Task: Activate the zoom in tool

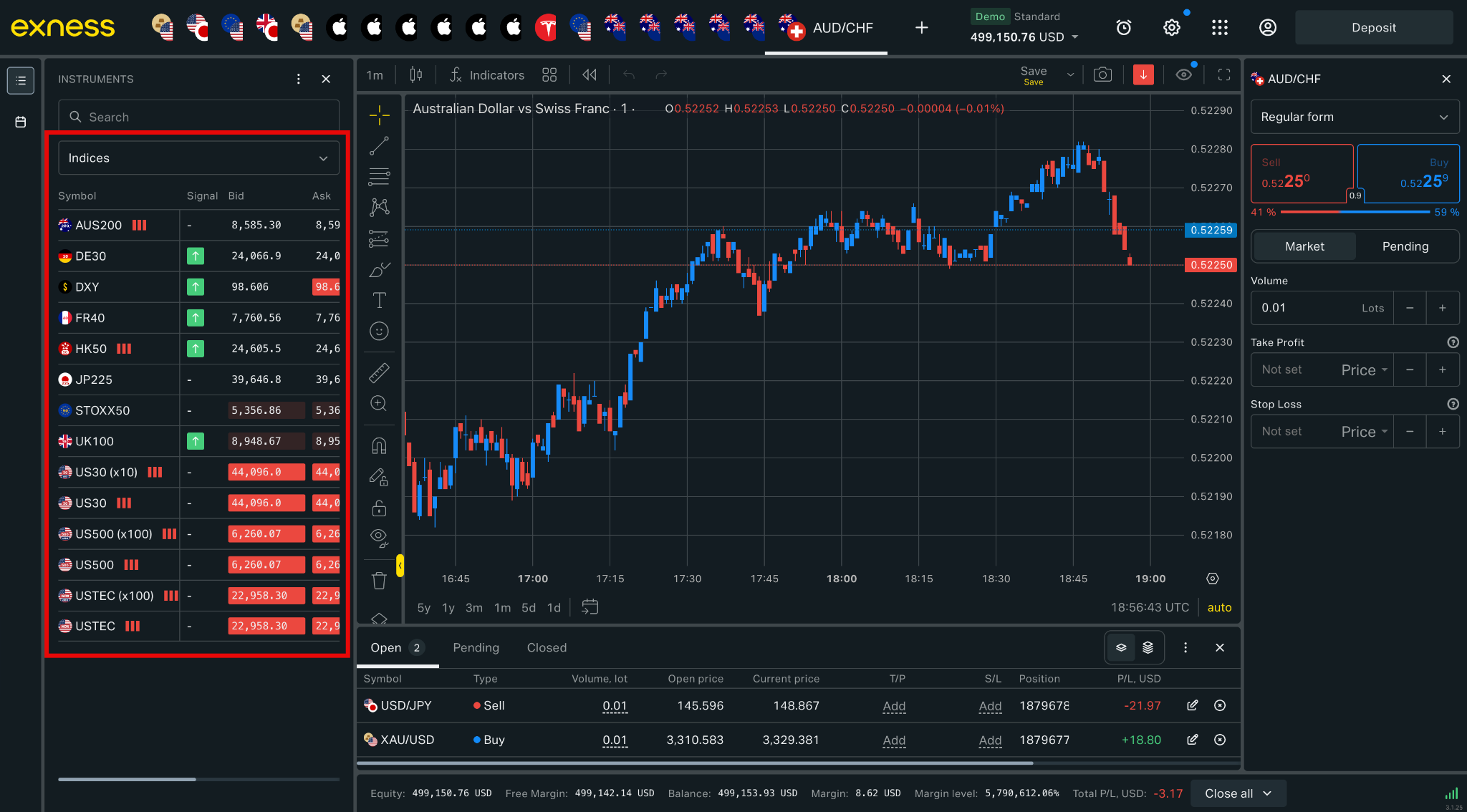Action: coord(379,404)
